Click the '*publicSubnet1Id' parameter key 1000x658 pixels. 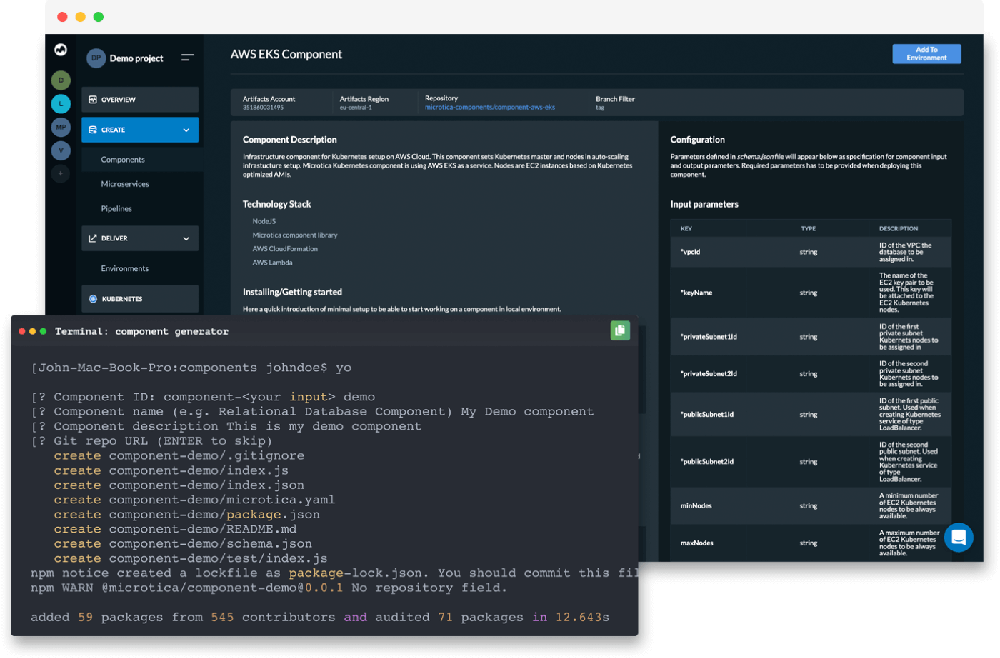click(707, 414)
